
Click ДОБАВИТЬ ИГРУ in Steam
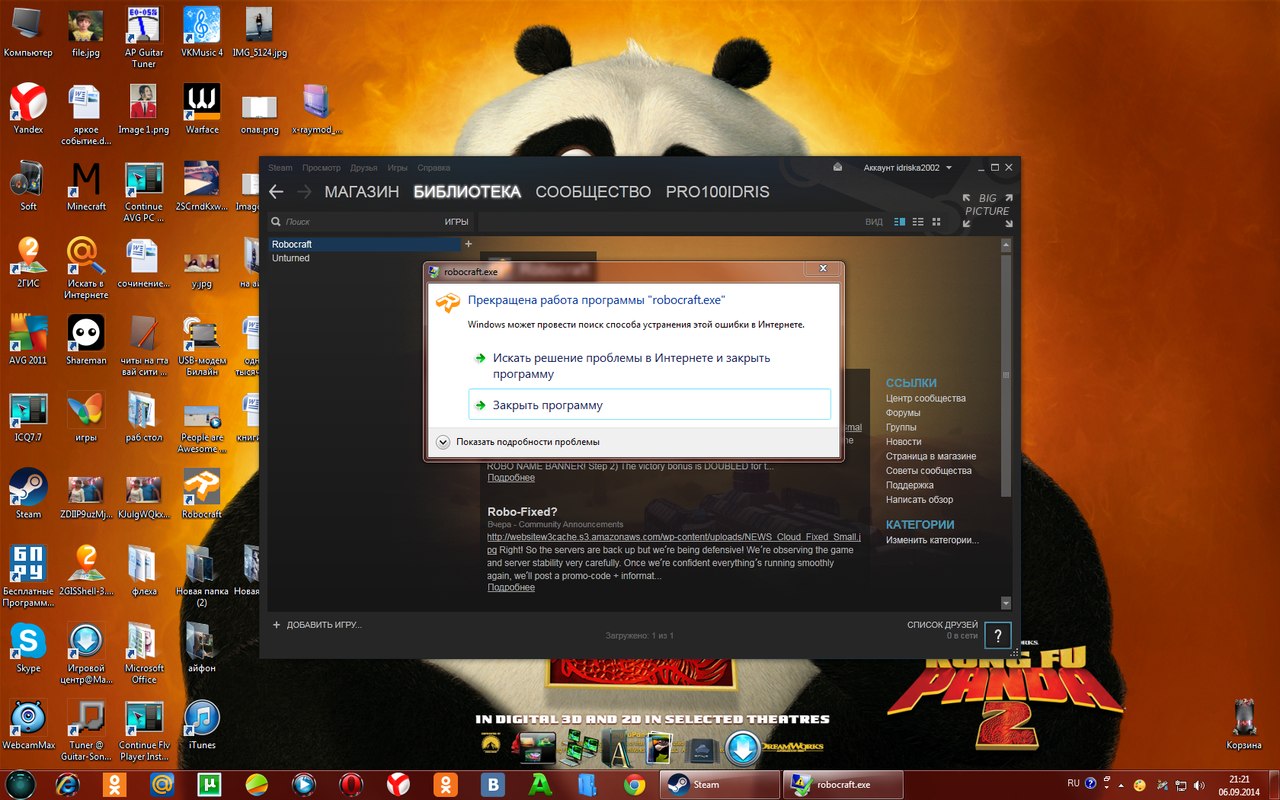pyautogui.click(x=317, y=625)
